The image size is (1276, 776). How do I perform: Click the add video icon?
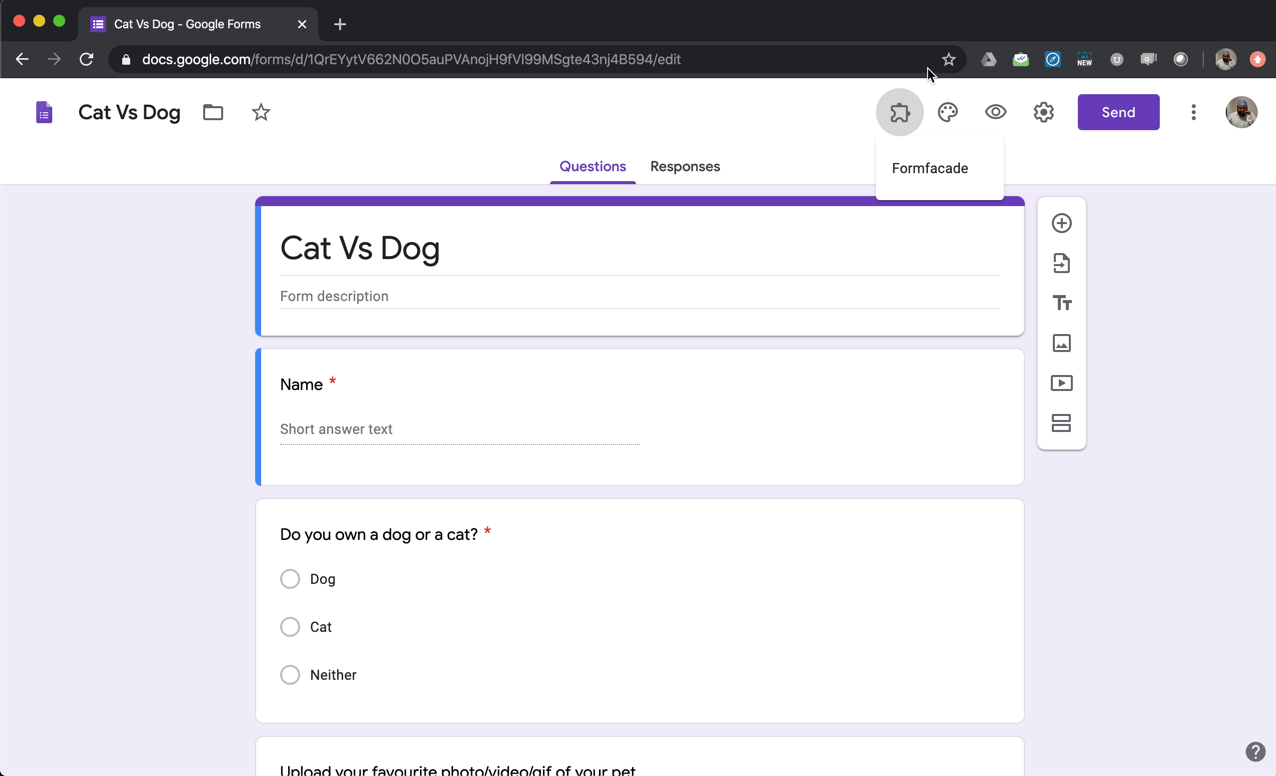tap(1061, 383)
